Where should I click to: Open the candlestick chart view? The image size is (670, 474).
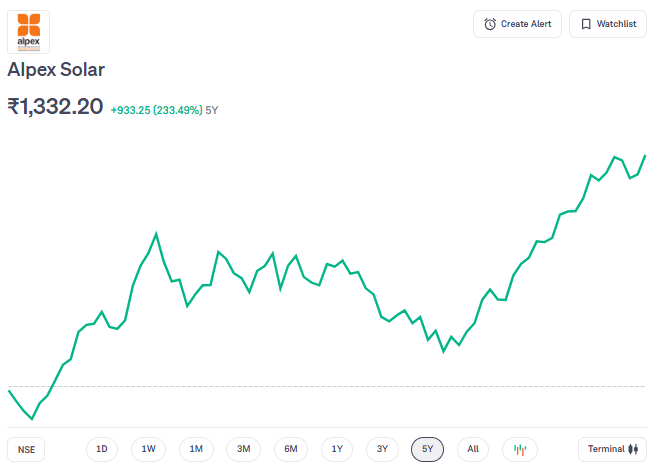[520, 449]
